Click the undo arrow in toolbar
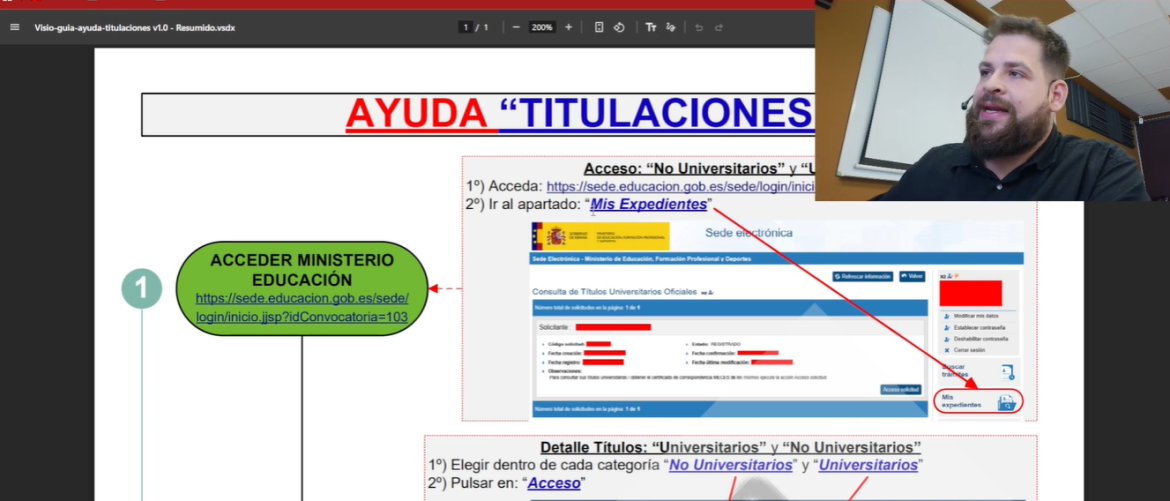 tap(699, 28)
